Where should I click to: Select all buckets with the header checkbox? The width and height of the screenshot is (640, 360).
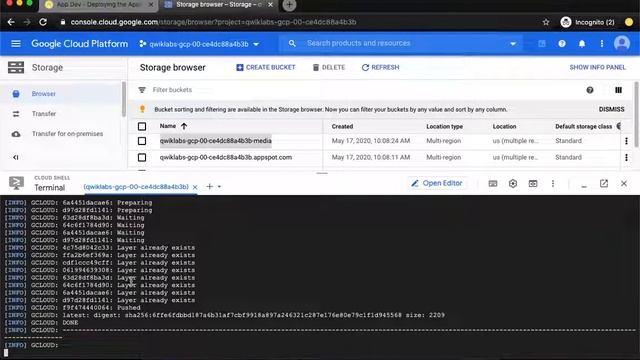[142, 126]
